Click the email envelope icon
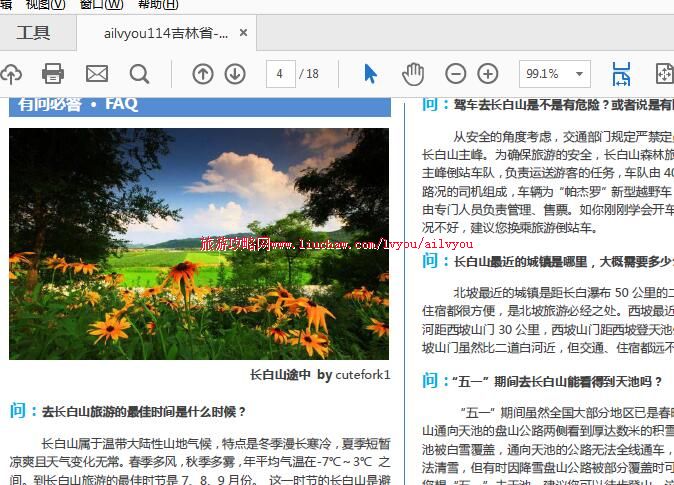Viewport: 674px width, 485px height. 96,74
